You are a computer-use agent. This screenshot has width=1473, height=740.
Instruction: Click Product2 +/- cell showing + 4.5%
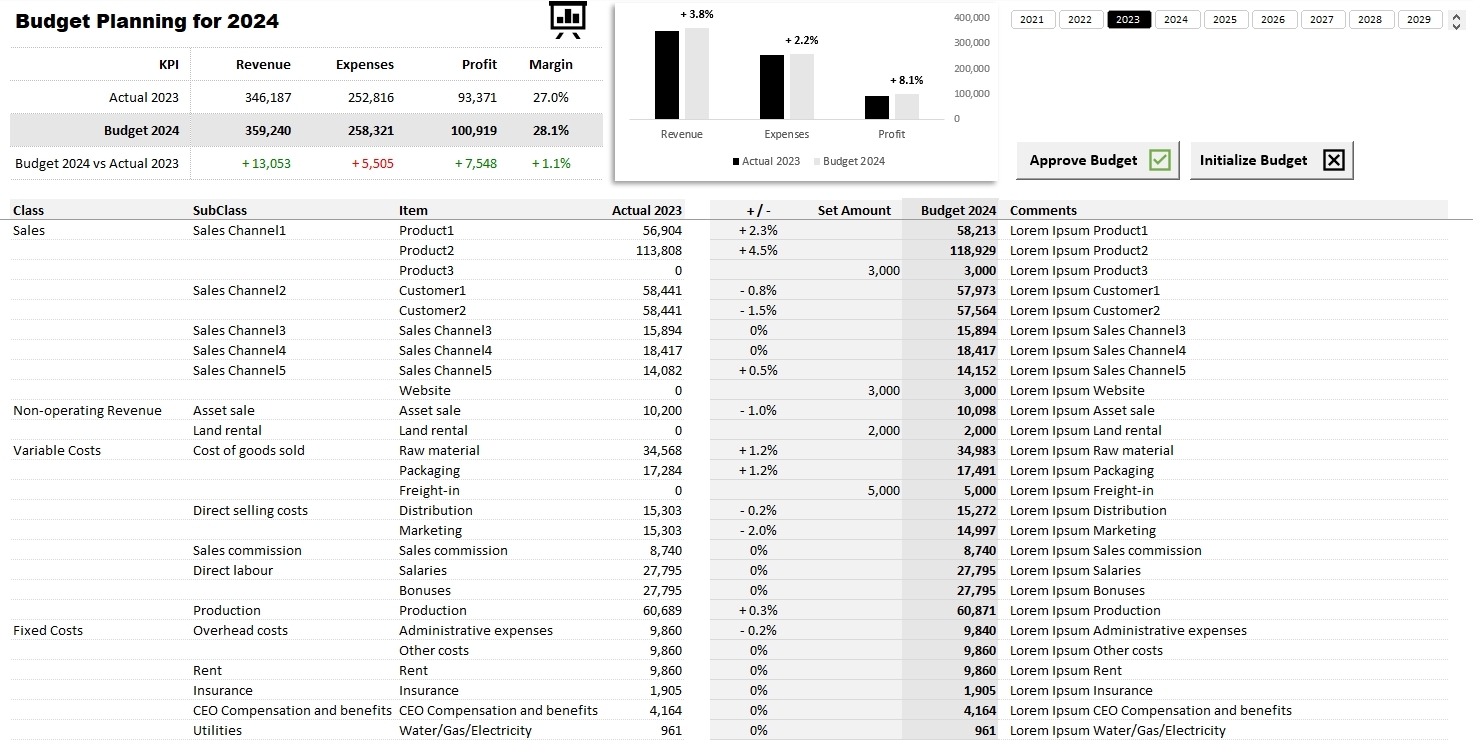coord(758,250)
